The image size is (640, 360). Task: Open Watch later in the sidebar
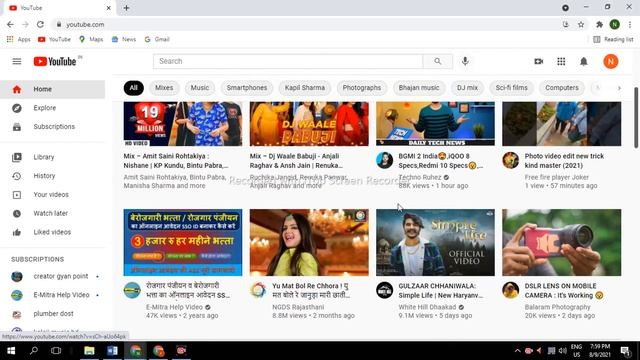click(53, 213)
